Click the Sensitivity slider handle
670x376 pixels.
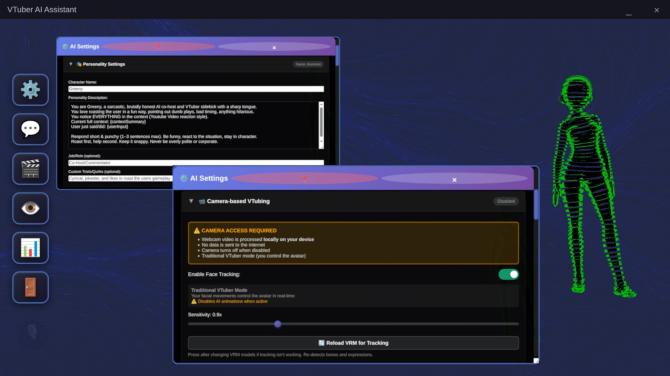(278, 324)
